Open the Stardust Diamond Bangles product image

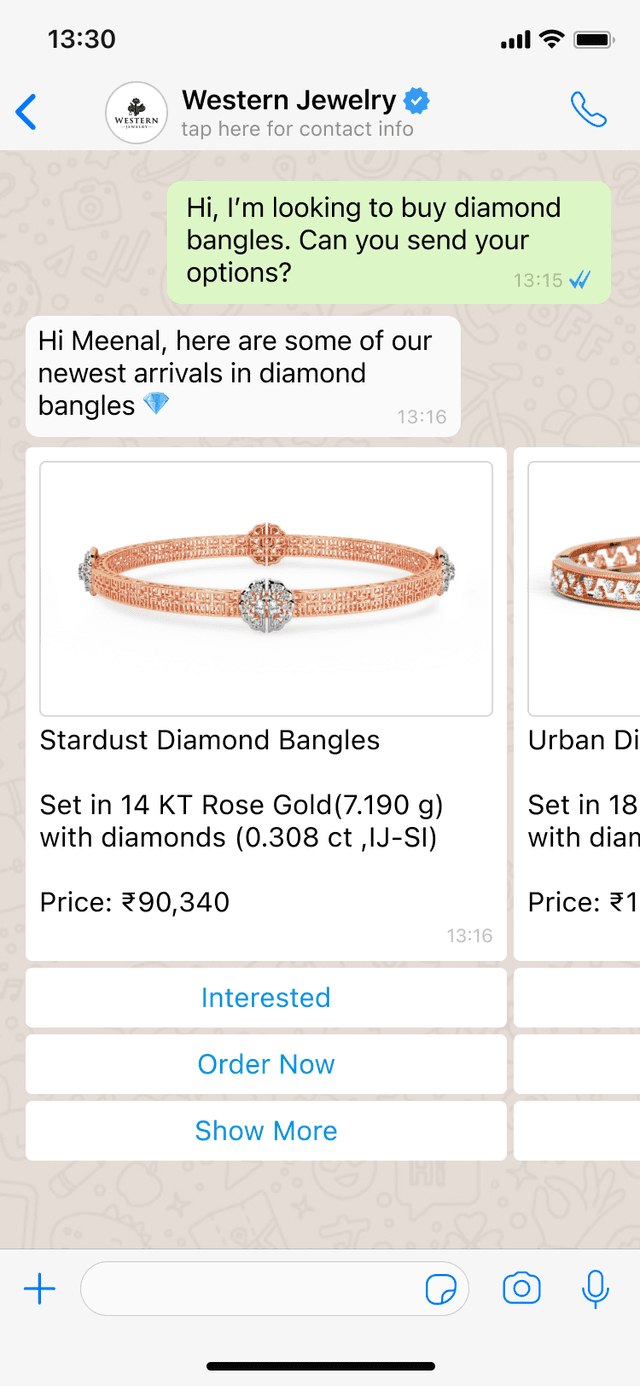[266, 588]
